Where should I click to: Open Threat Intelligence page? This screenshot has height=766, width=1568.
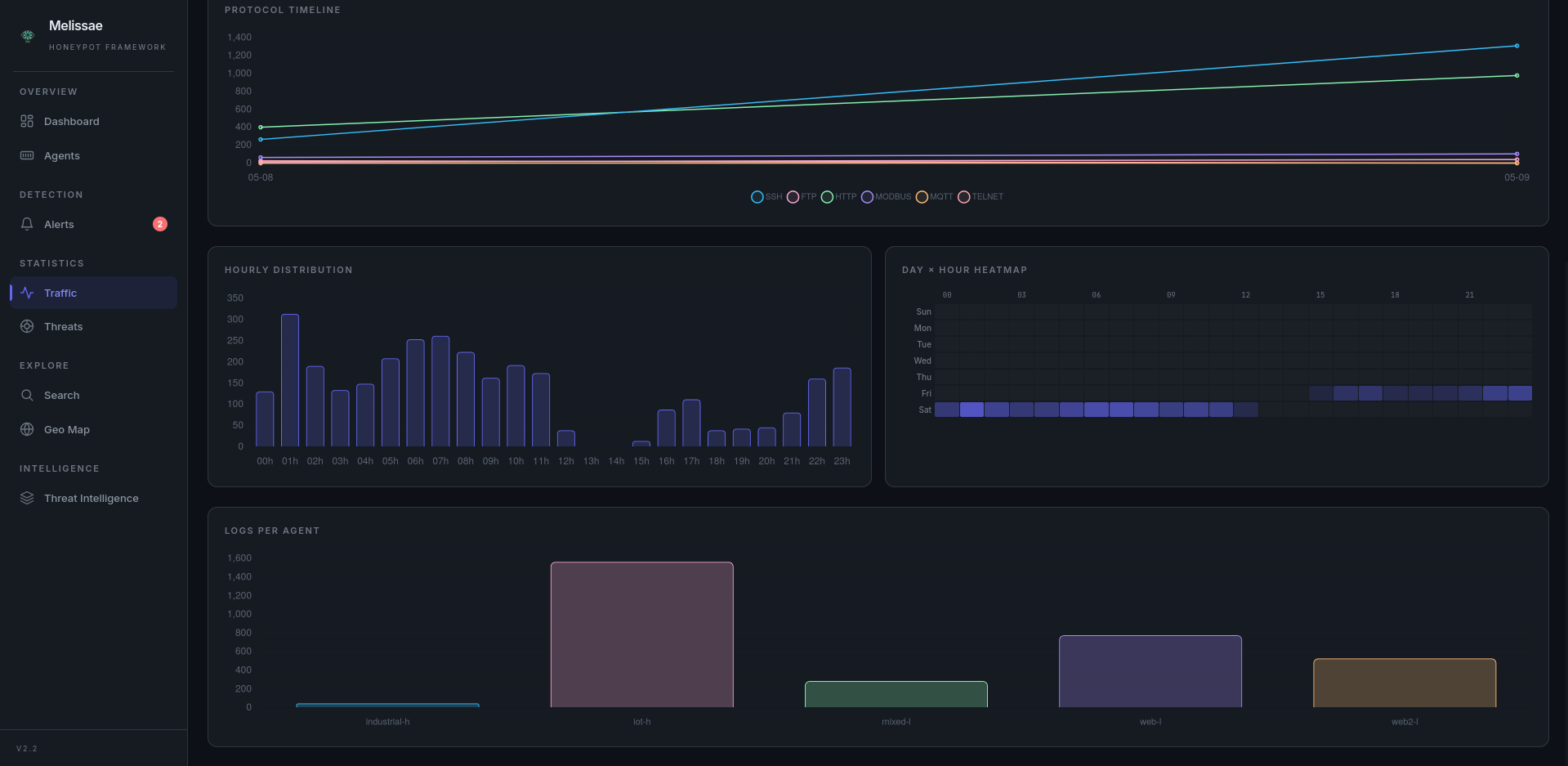coord(93,498)
